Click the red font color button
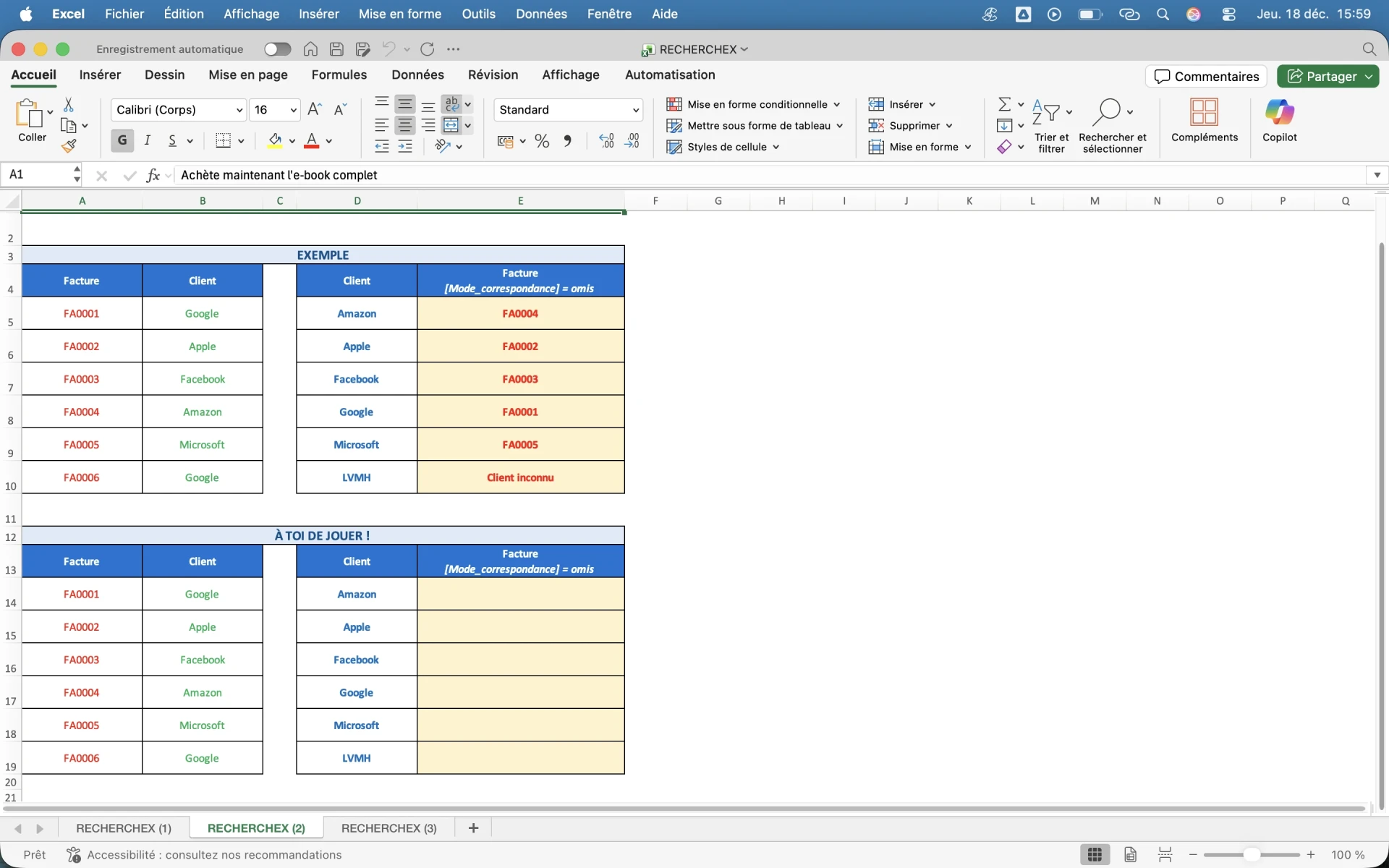1389x868 pixels. pos(312,140)
